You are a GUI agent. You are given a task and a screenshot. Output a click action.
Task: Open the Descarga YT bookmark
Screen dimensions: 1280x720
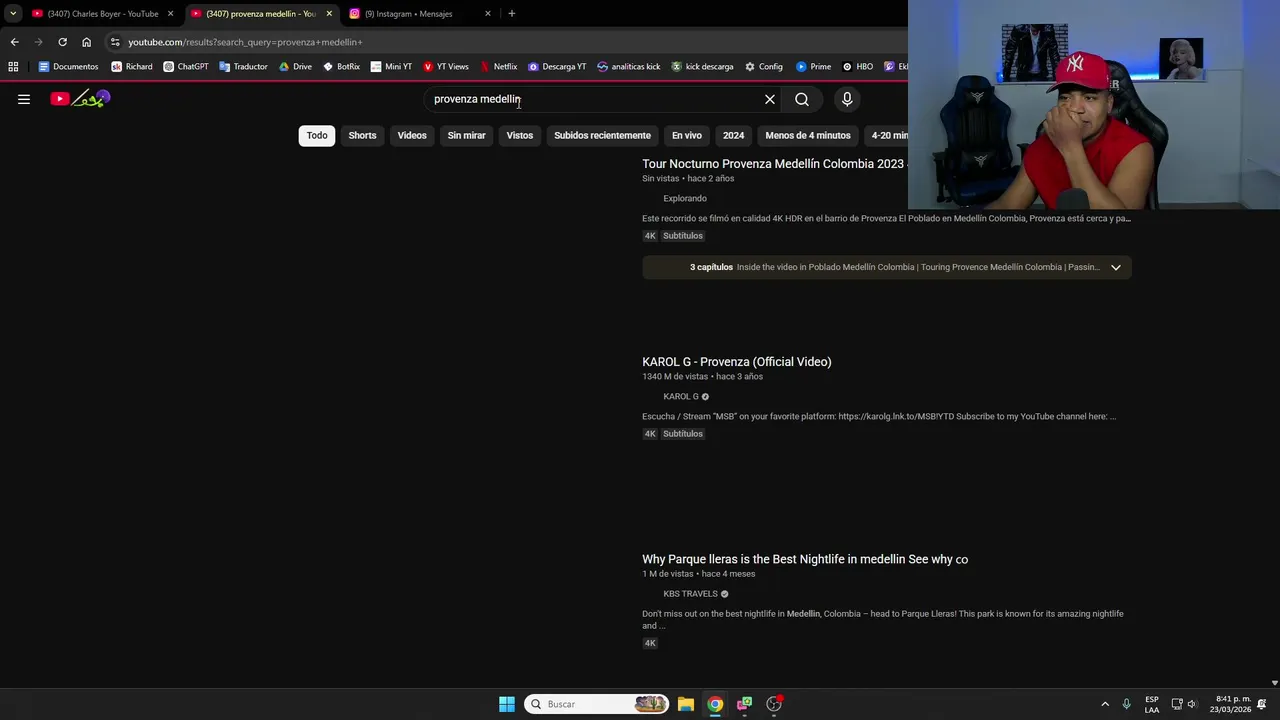pyautogui.click(x=557, y=67)
